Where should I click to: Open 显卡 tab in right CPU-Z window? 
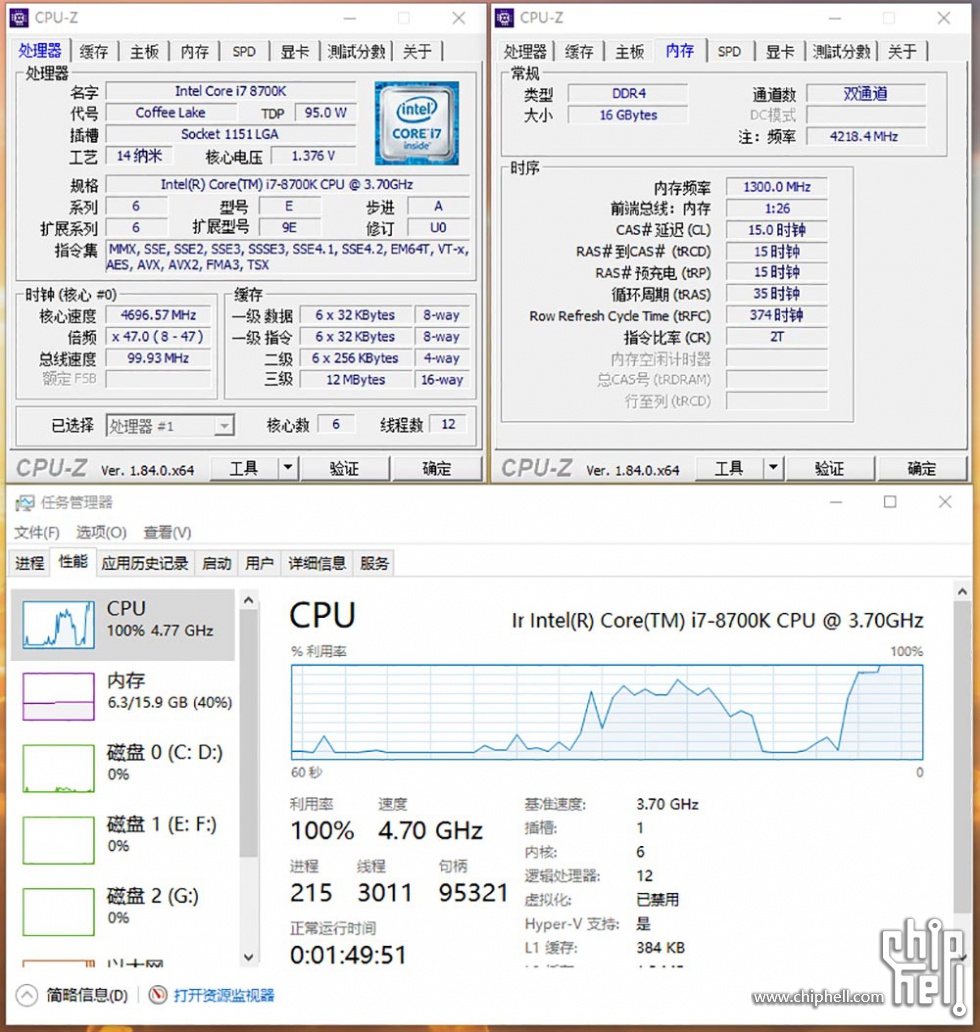[780, 51]
